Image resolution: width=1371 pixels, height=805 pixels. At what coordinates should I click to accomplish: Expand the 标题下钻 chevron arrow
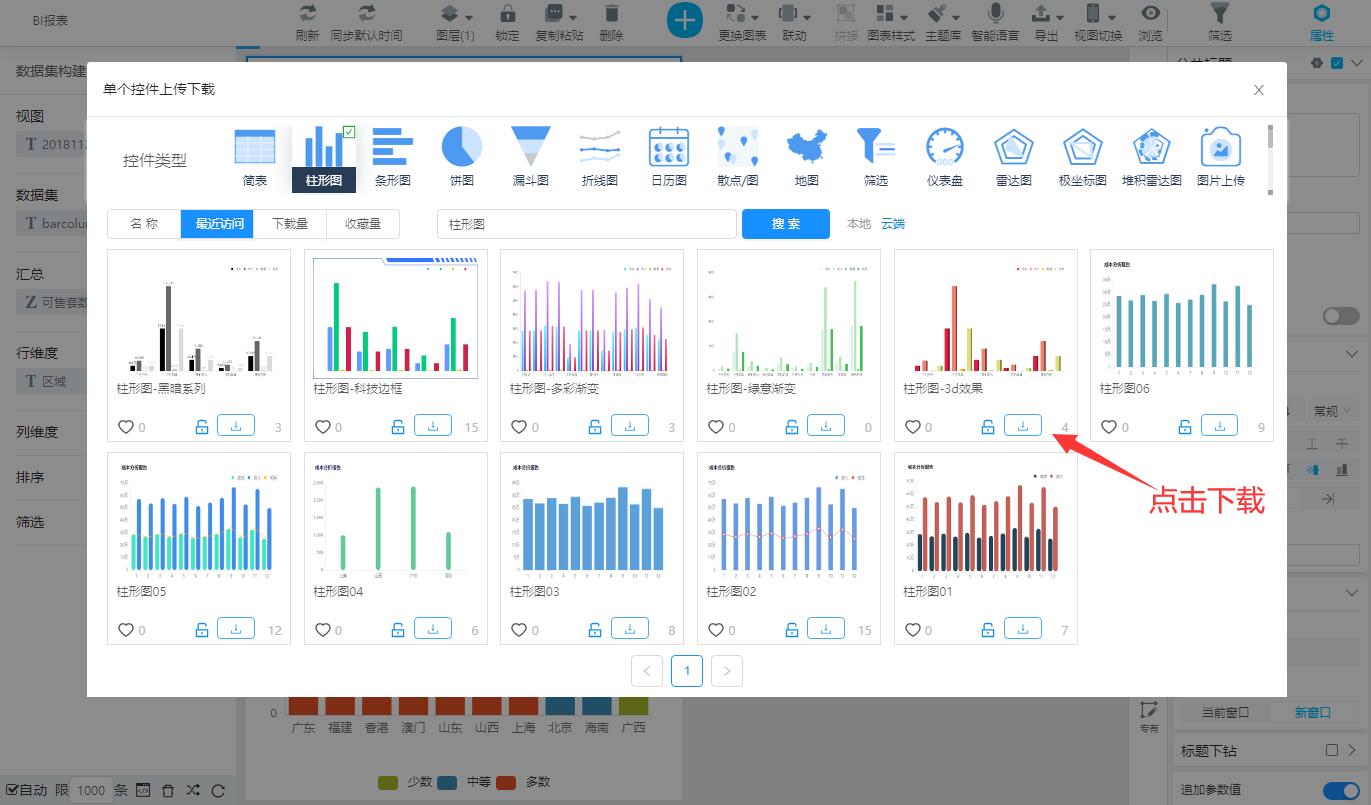tap(1352, 750)
